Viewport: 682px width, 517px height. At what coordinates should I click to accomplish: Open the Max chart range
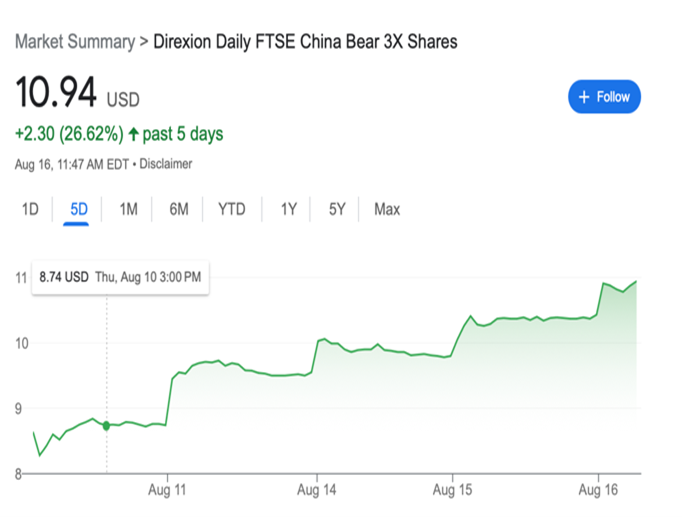click(387, 209)
